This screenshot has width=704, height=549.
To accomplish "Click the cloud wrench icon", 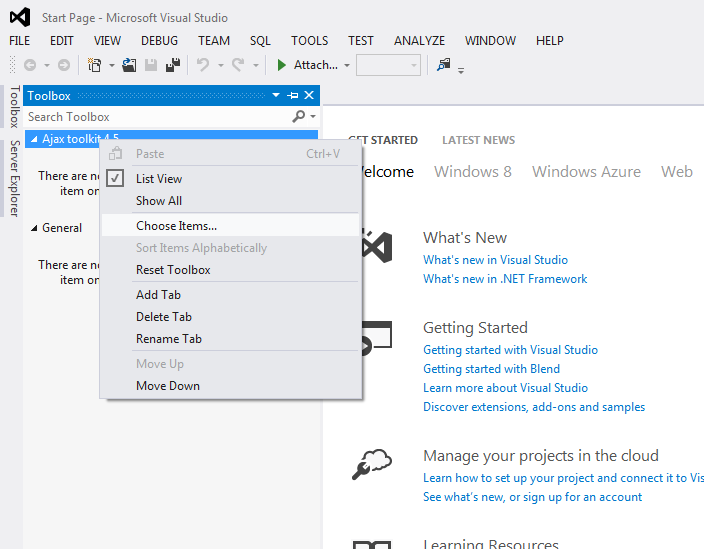I will point(372,465).
